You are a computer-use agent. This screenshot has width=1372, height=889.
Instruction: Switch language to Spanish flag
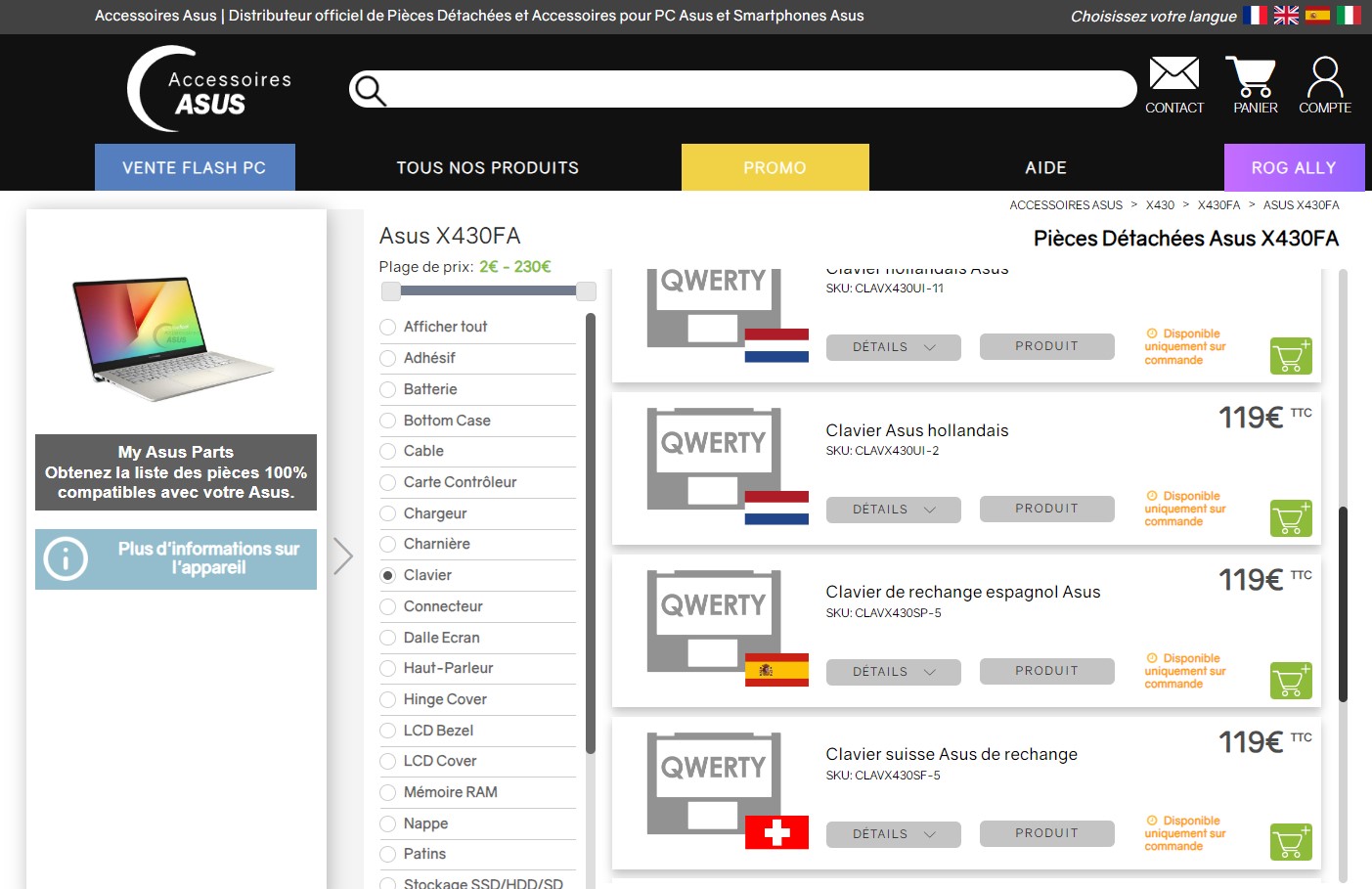pyautogui.click(x=1317, y=15)
